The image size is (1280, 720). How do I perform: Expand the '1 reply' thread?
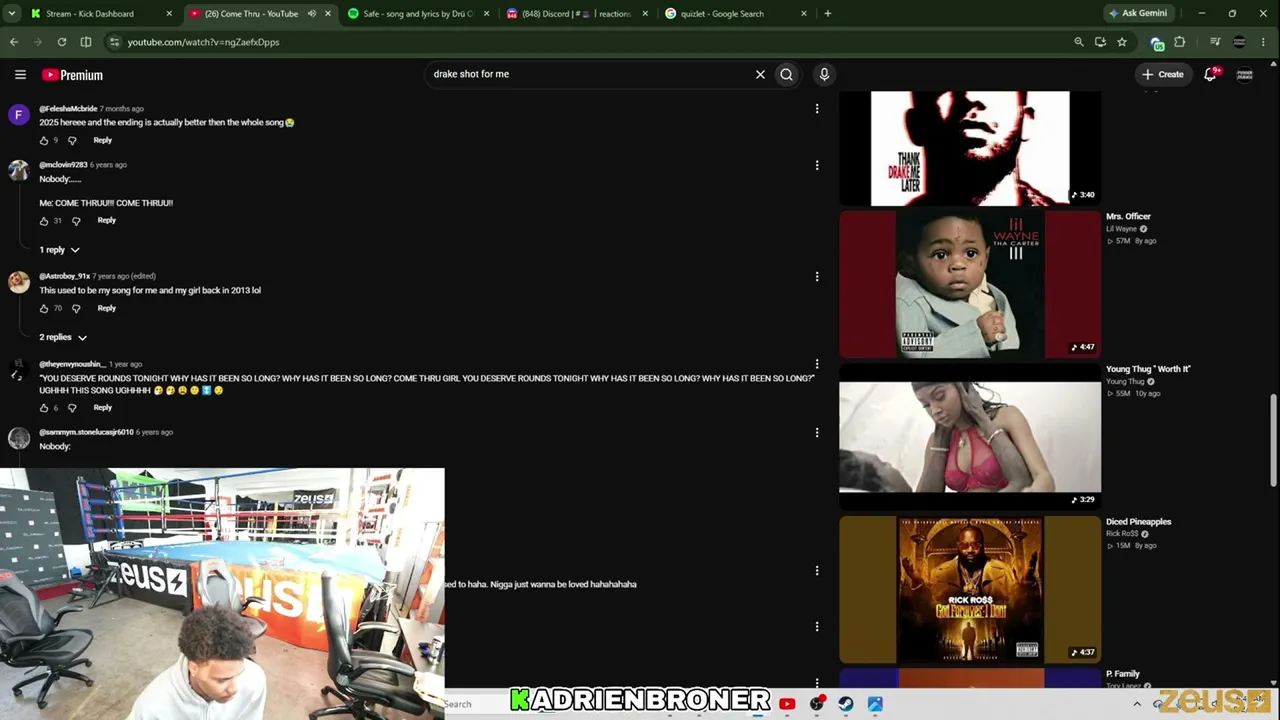click(x=59, y=250)
